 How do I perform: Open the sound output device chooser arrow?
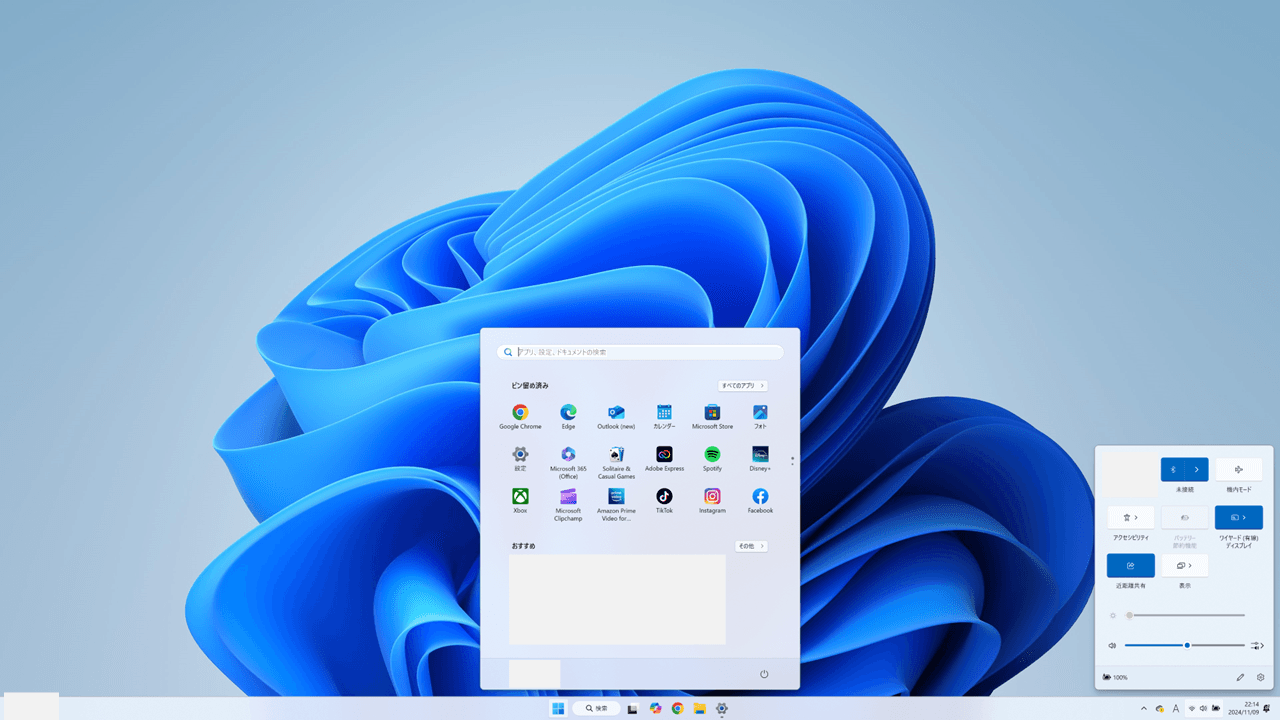1258,646
